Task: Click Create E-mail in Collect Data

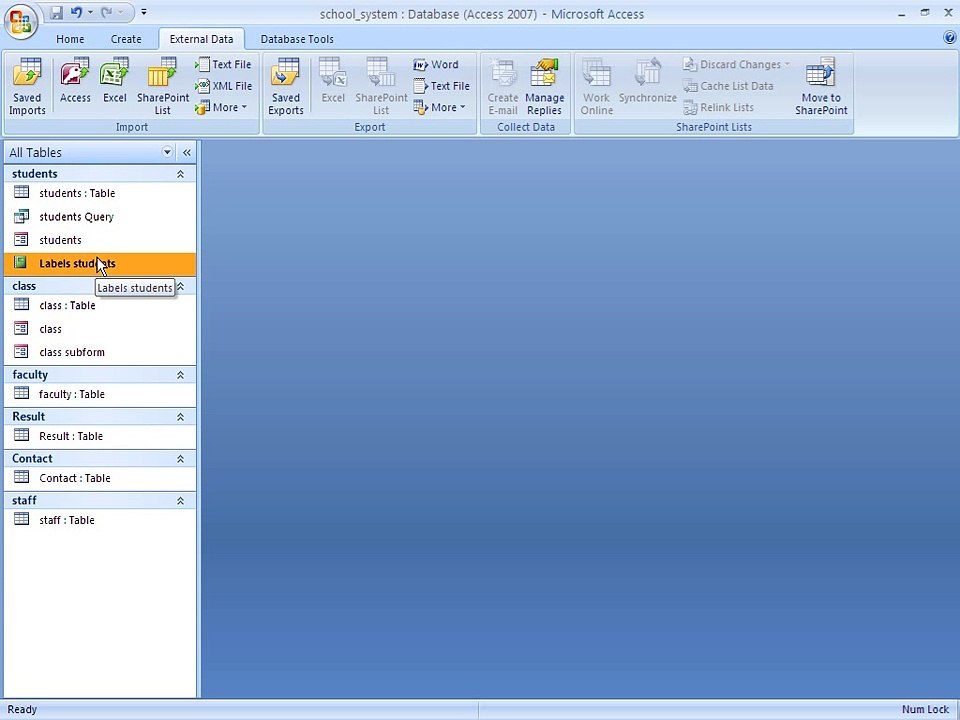Action: 503,86
